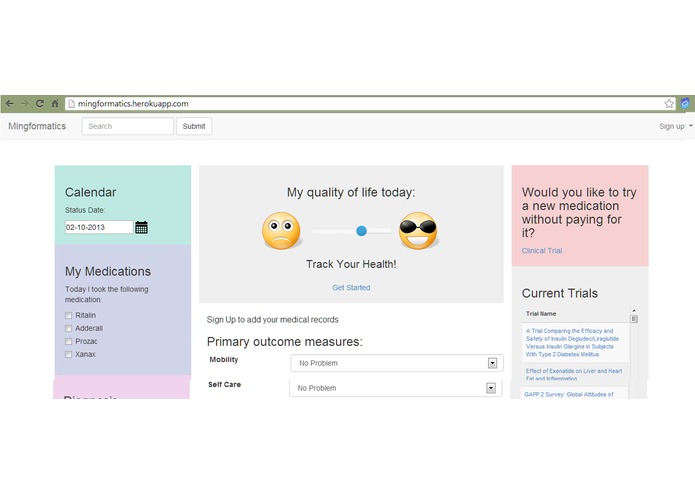Click the Mobility label

pos(223,360)
